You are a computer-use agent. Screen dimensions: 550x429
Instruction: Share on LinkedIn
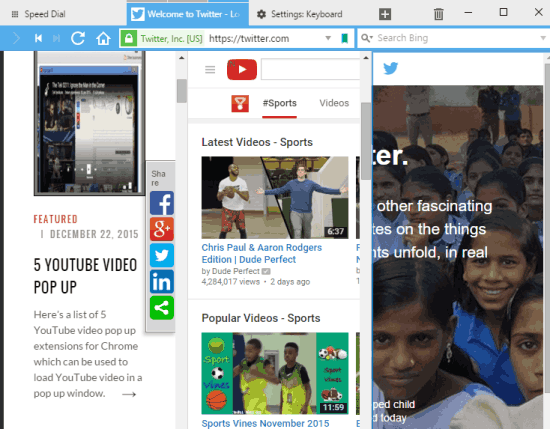point(162,282)
